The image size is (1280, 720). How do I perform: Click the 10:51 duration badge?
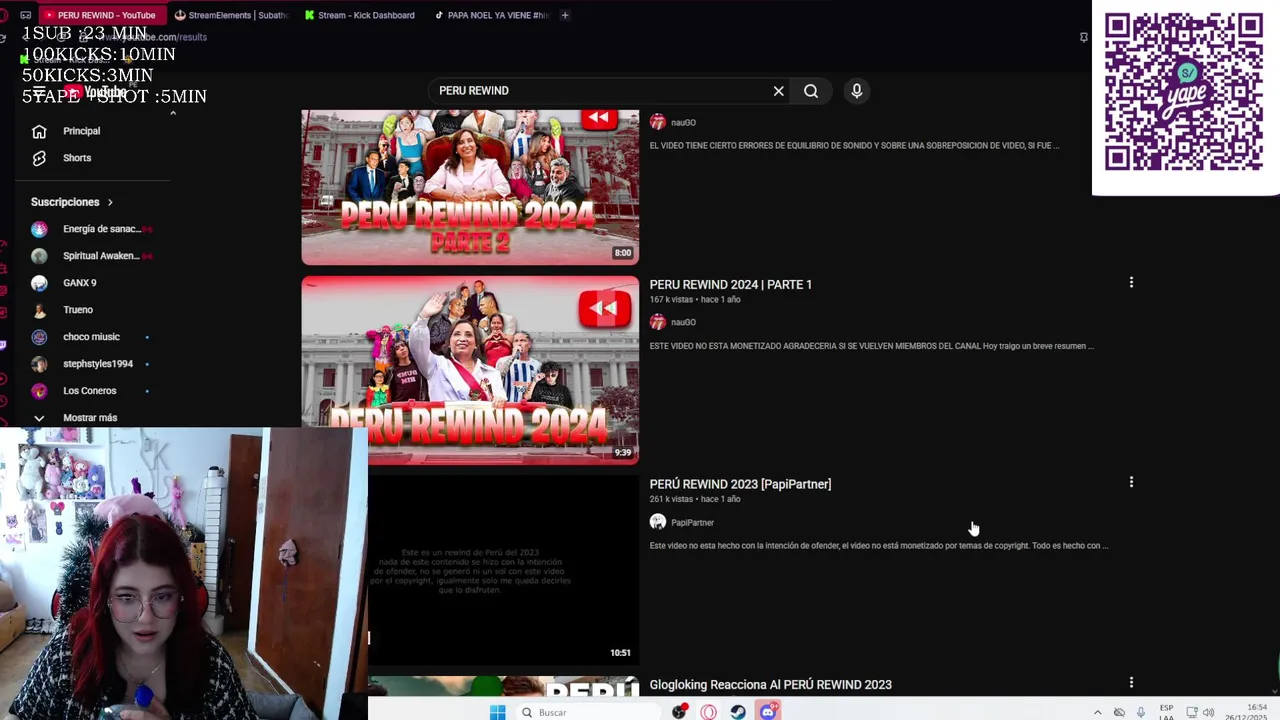click(620, 653)
